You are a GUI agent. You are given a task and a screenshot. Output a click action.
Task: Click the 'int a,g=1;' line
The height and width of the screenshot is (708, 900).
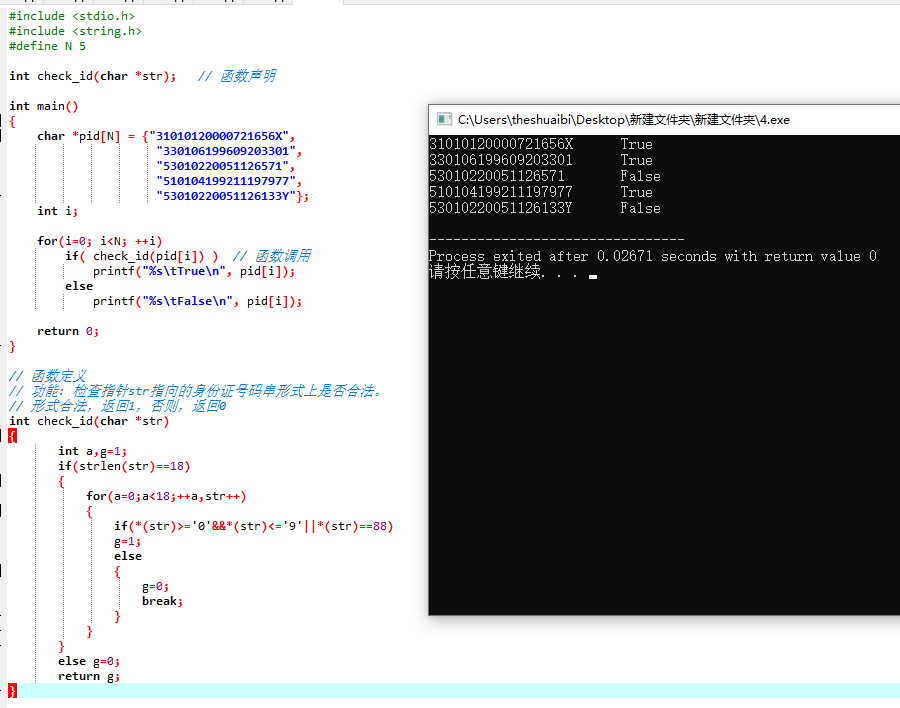tap(92, 451)
